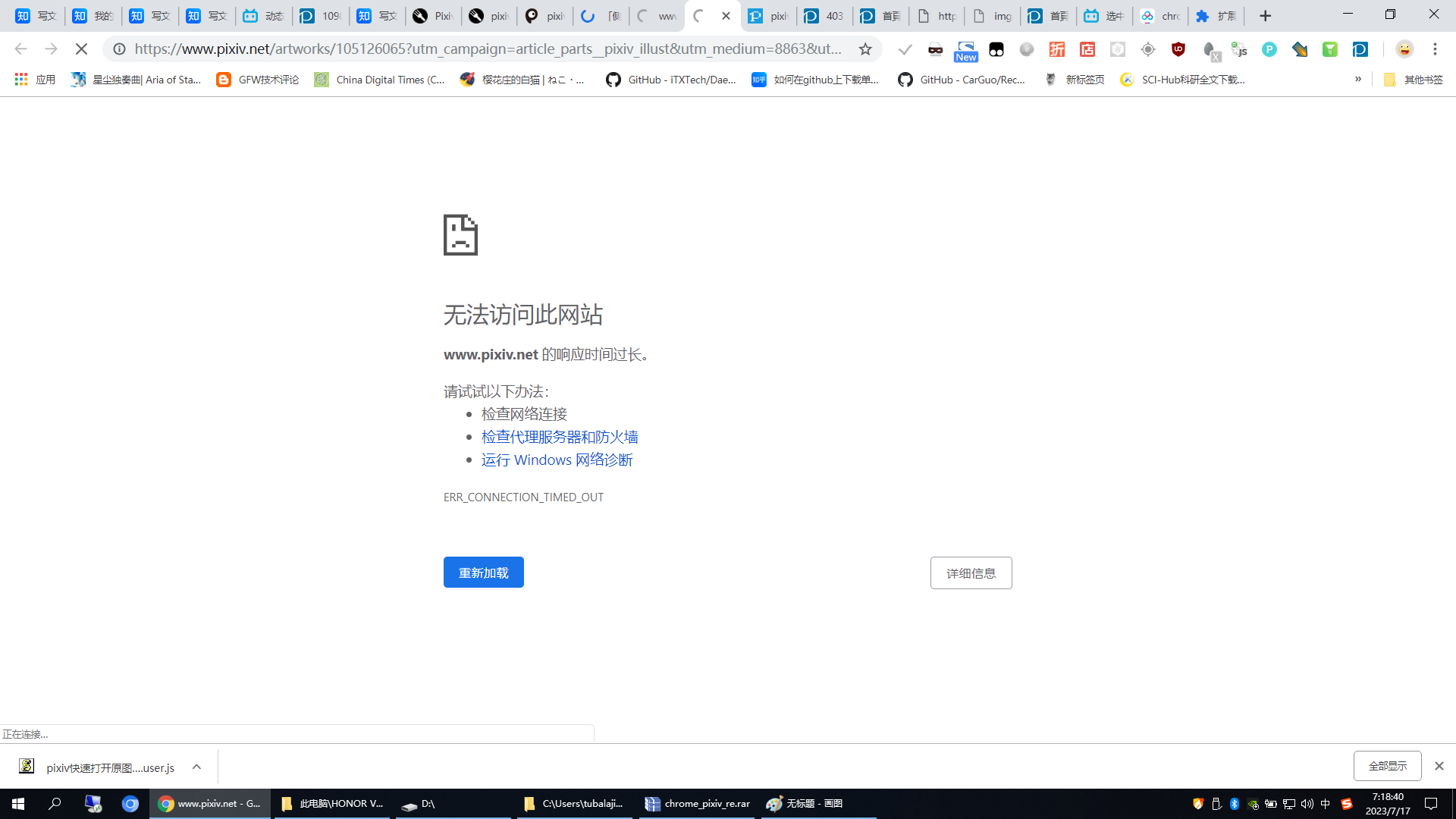
Task: Go back to previous page
Action: 20,49
